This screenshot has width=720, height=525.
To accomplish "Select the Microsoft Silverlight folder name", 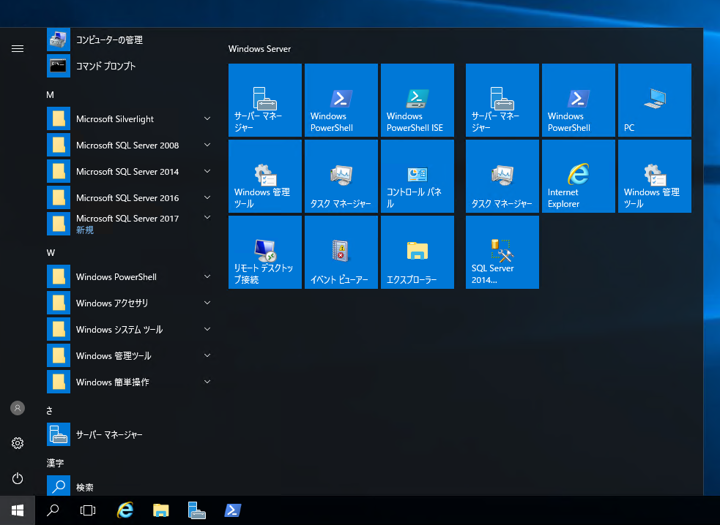I will point(115,119).
